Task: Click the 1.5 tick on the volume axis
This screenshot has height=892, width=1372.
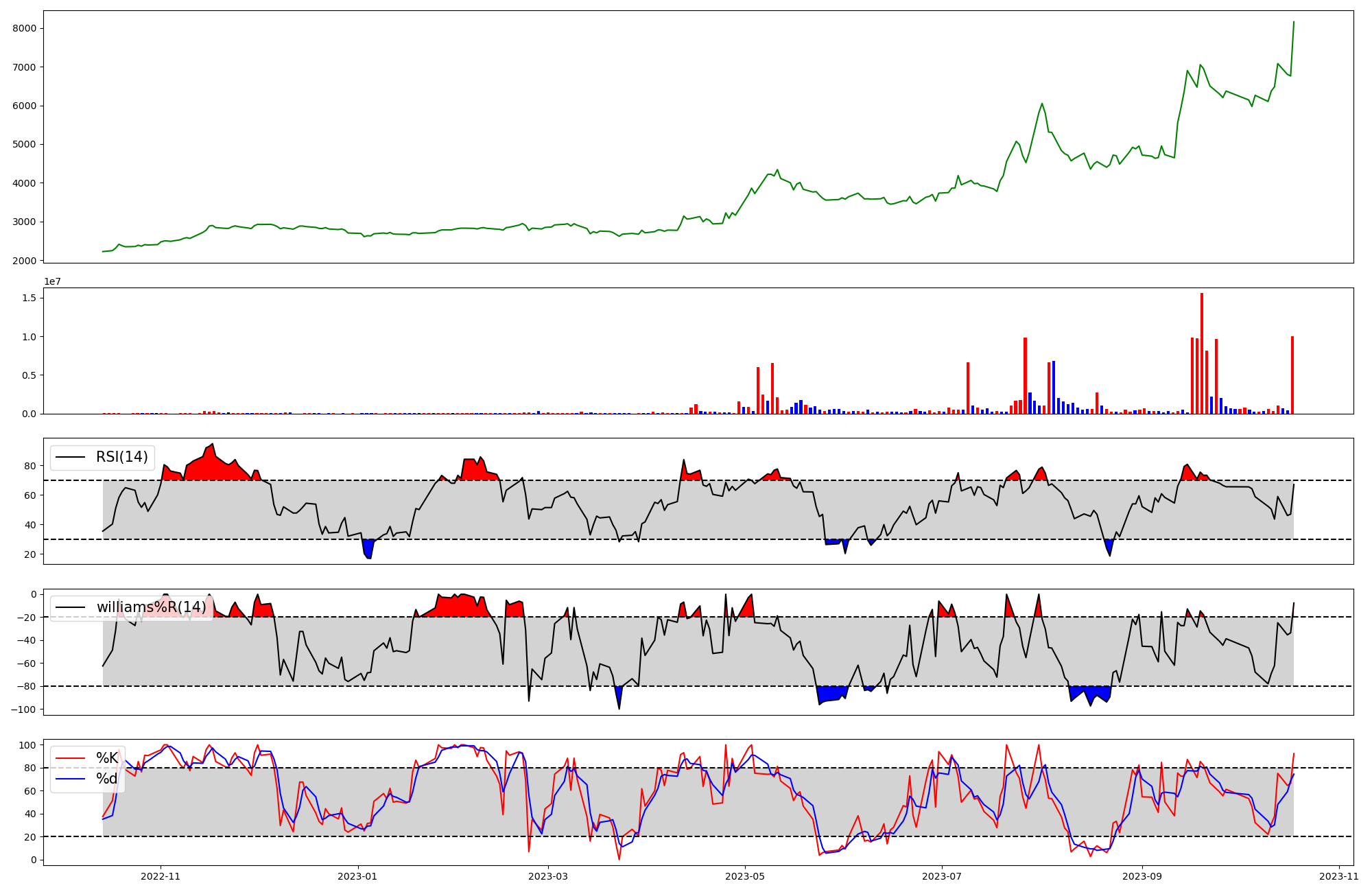Action: 29,298
